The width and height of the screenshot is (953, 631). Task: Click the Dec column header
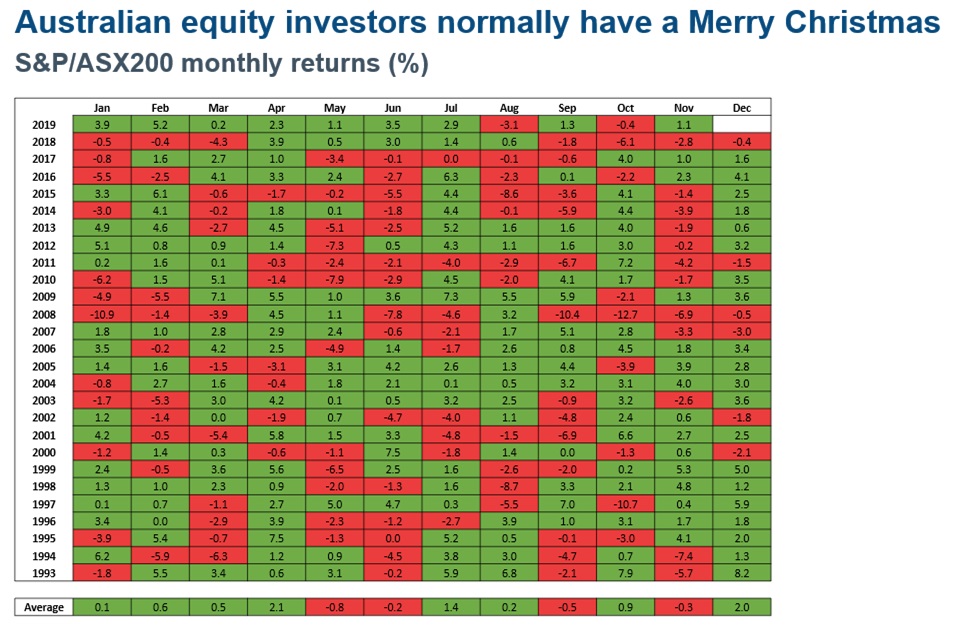742,108
